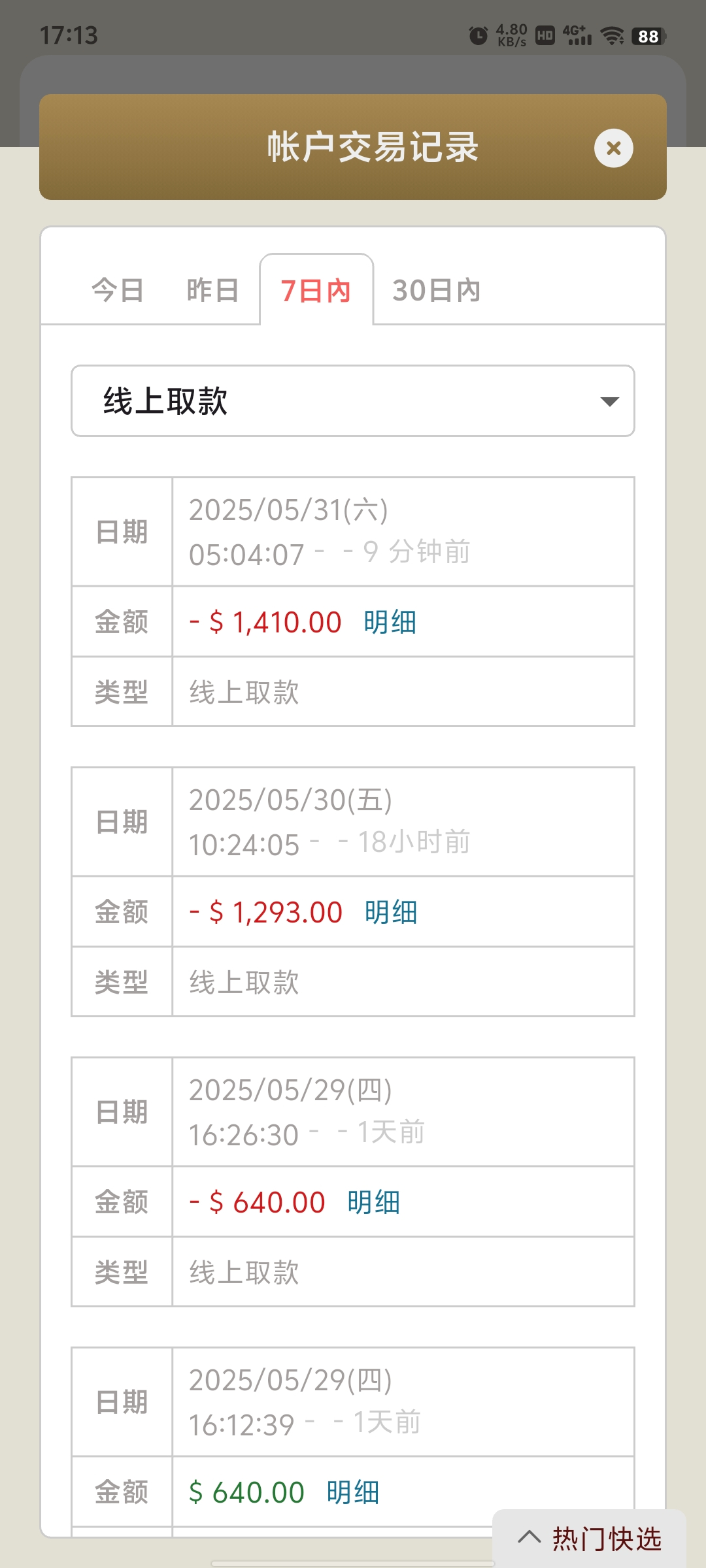706x1568 pixels.
Task: Tap the 17:13 clock in status bar
Action: pos(69,35)
